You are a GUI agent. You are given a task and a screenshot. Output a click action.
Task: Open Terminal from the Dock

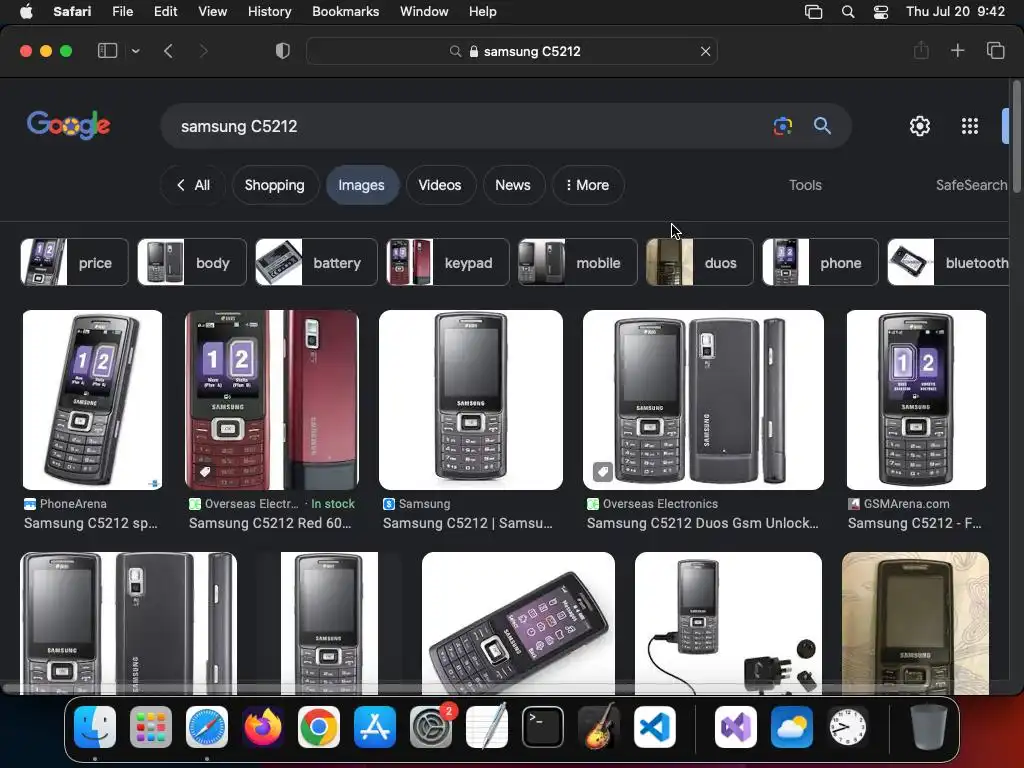(543, 727)
